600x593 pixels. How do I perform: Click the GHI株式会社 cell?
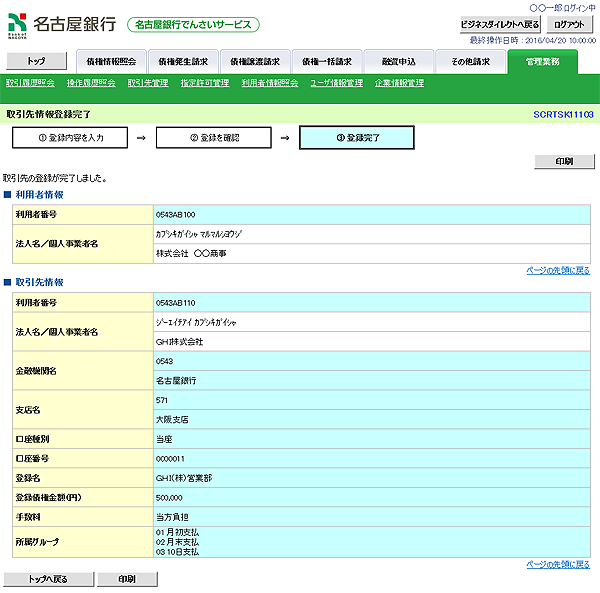[372, 342]
